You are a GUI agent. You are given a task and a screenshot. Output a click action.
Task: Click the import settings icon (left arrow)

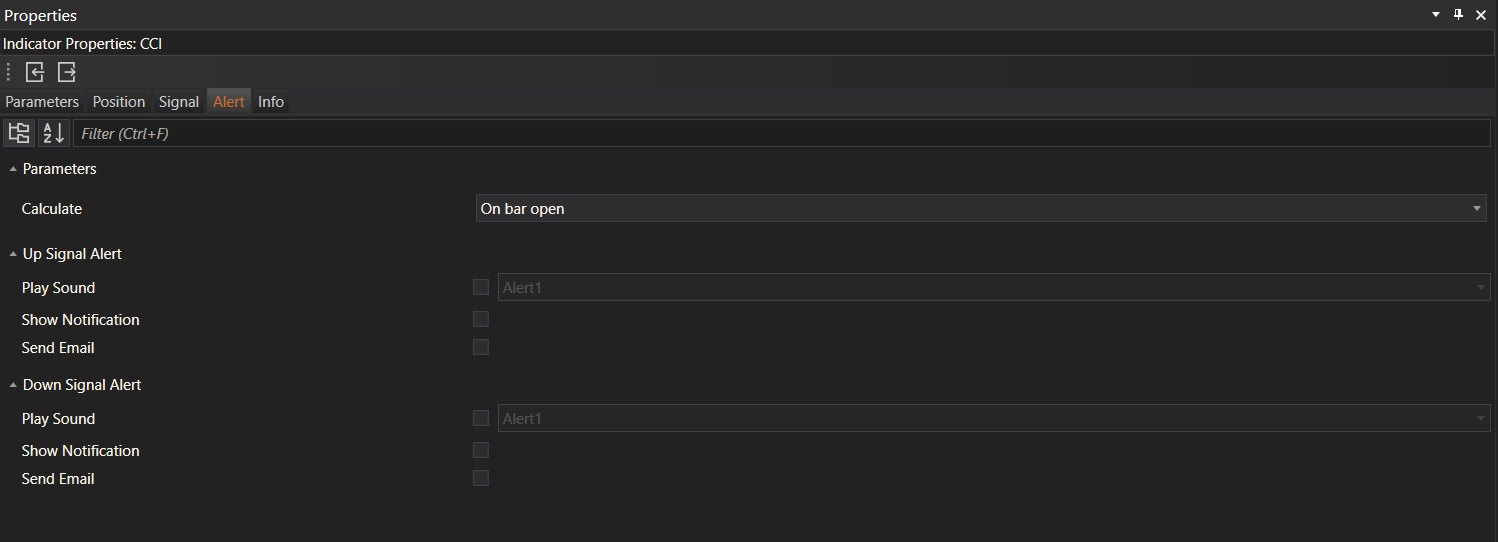[x=35, y=72]
